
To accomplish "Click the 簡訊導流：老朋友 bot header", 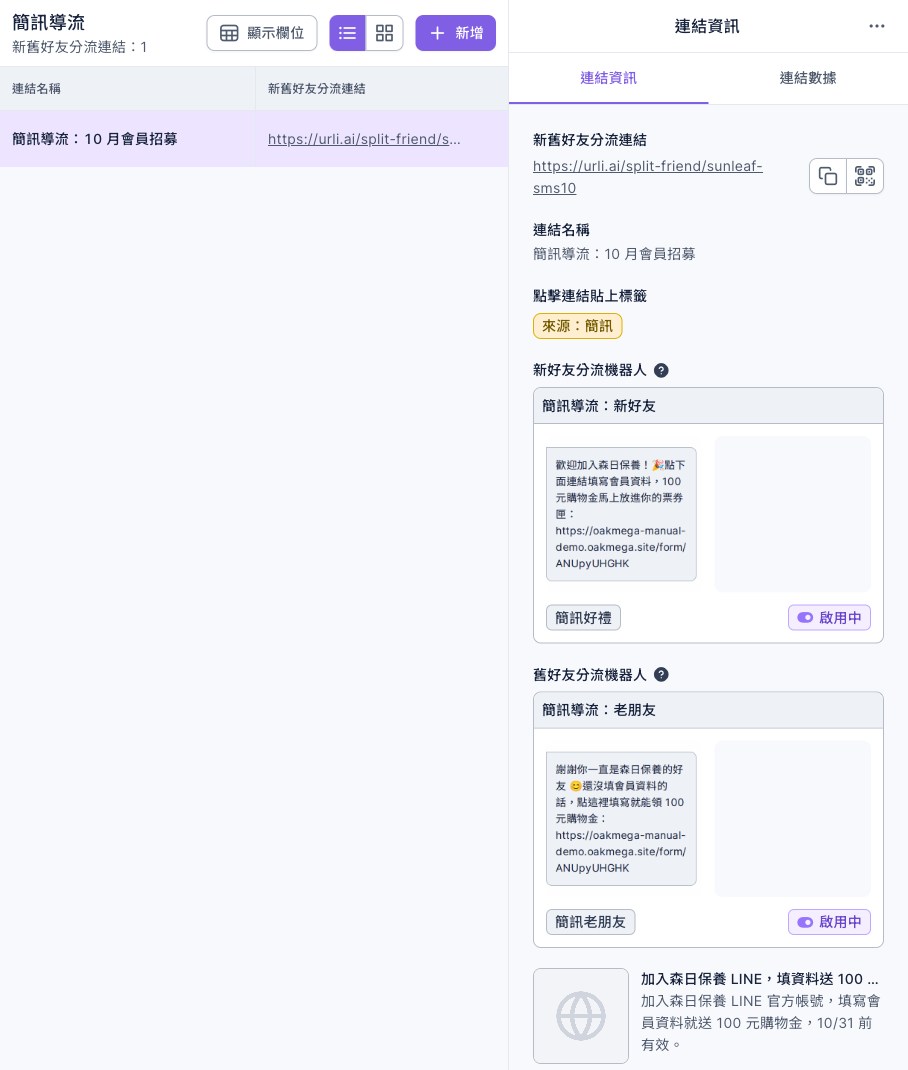I will [x=708, y=710].
